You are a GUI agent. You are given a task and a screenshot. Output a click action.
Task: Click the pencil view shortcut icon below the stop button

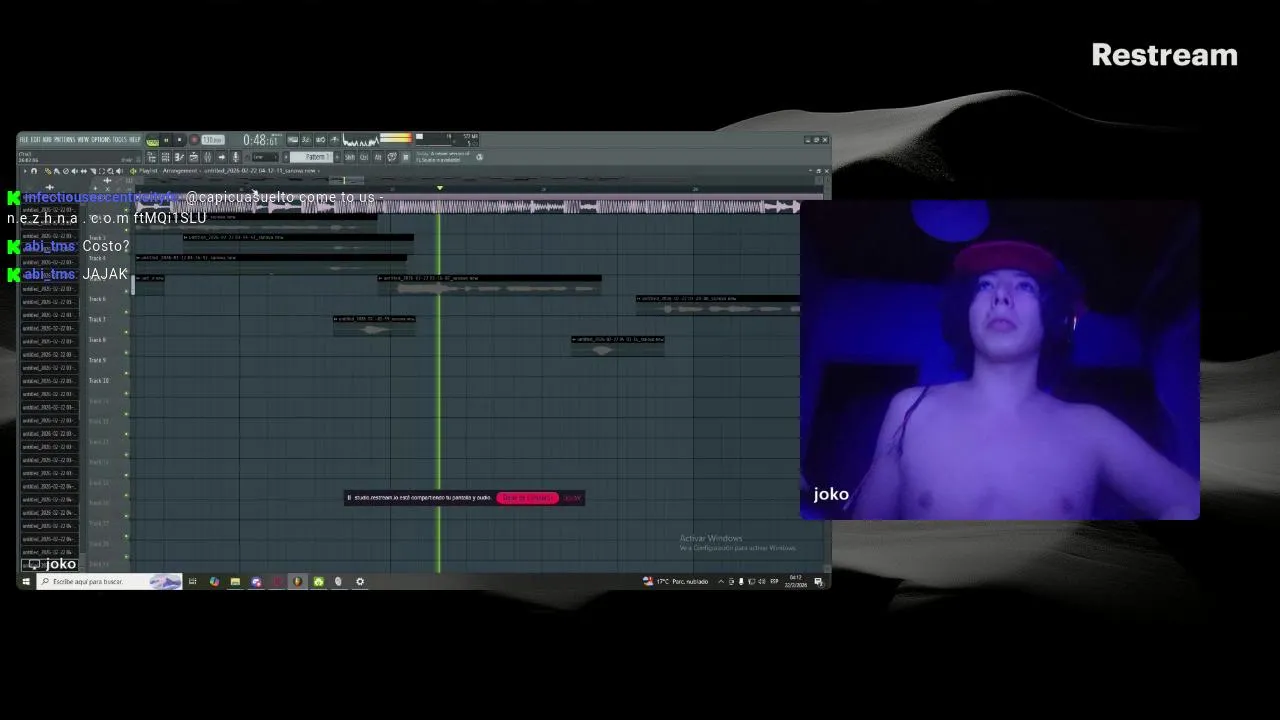179,157
